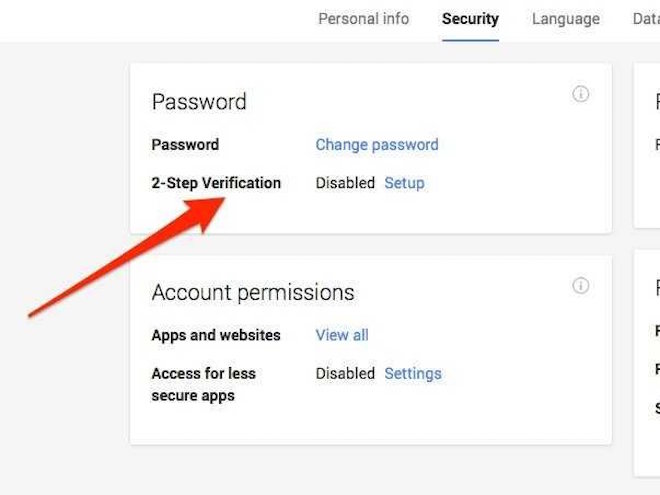
Task: Click the Change password link
Action: (377, 144)
